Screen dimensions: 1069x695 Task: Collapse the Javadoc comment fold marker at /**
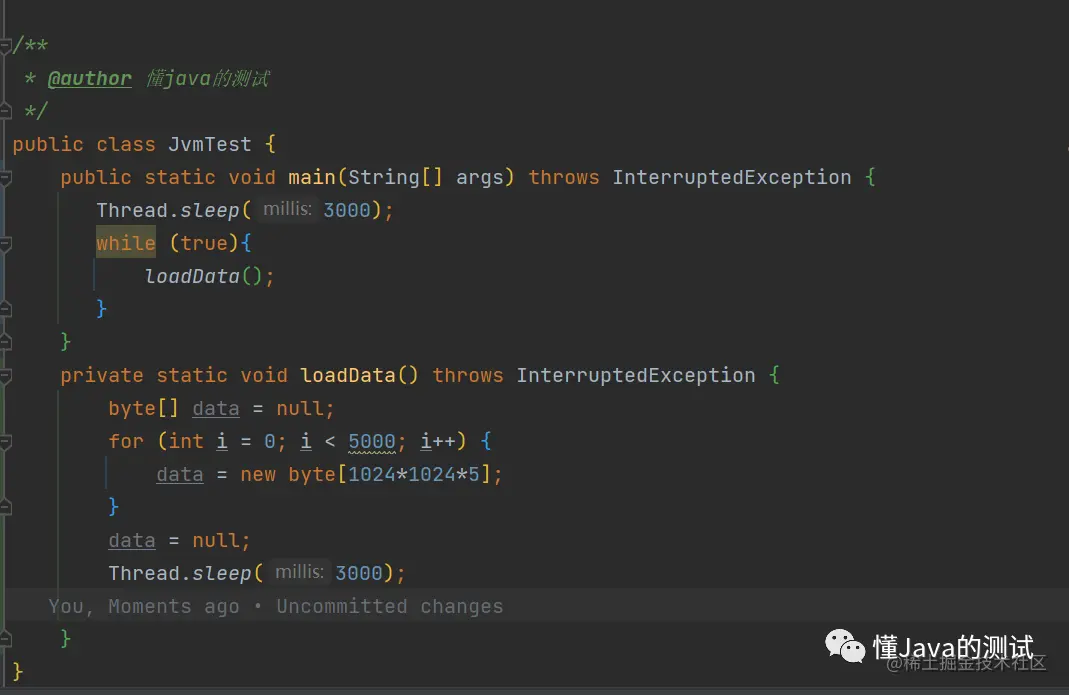5,46
